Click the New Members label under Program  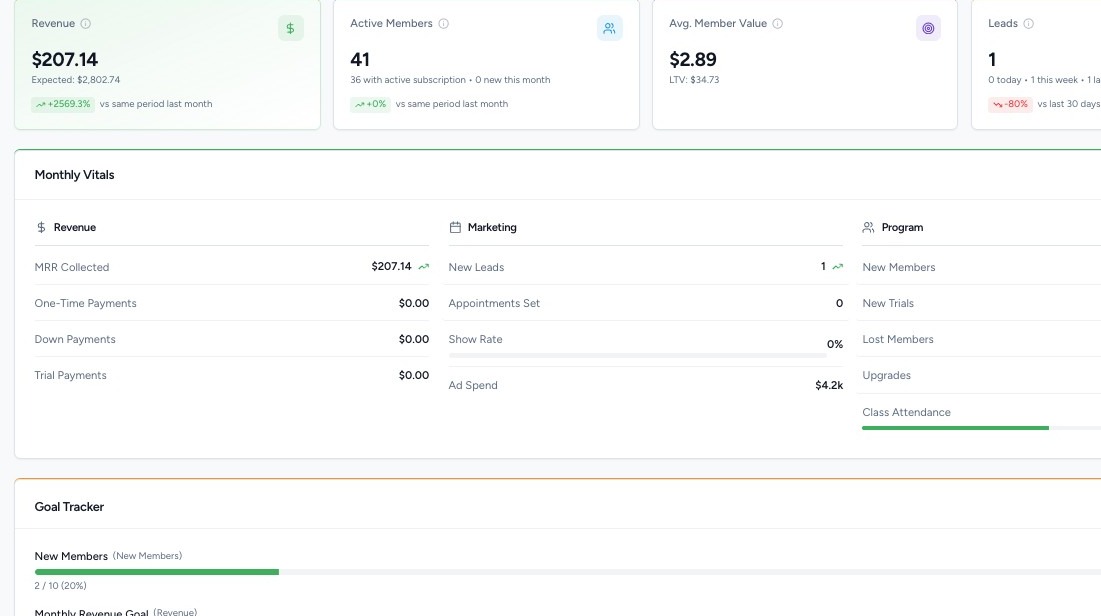899,267
